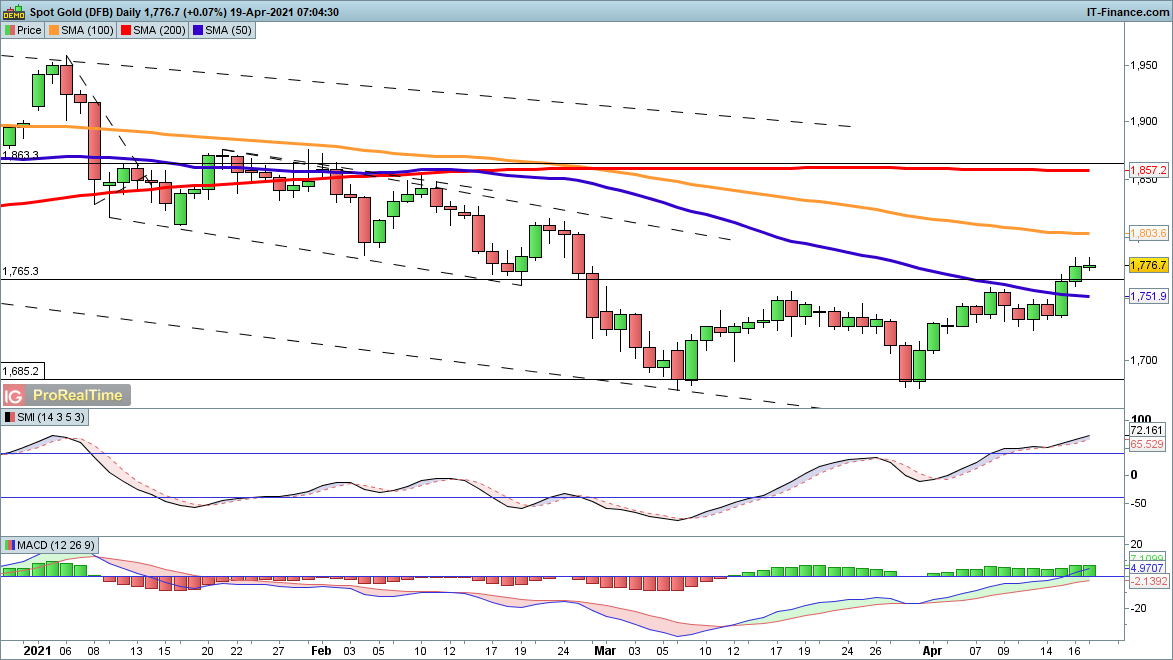The width and height of the screenshot is (1173, 660).
Task: Click the blue SMA (50) color square
Action: click(x=201, y=30)
